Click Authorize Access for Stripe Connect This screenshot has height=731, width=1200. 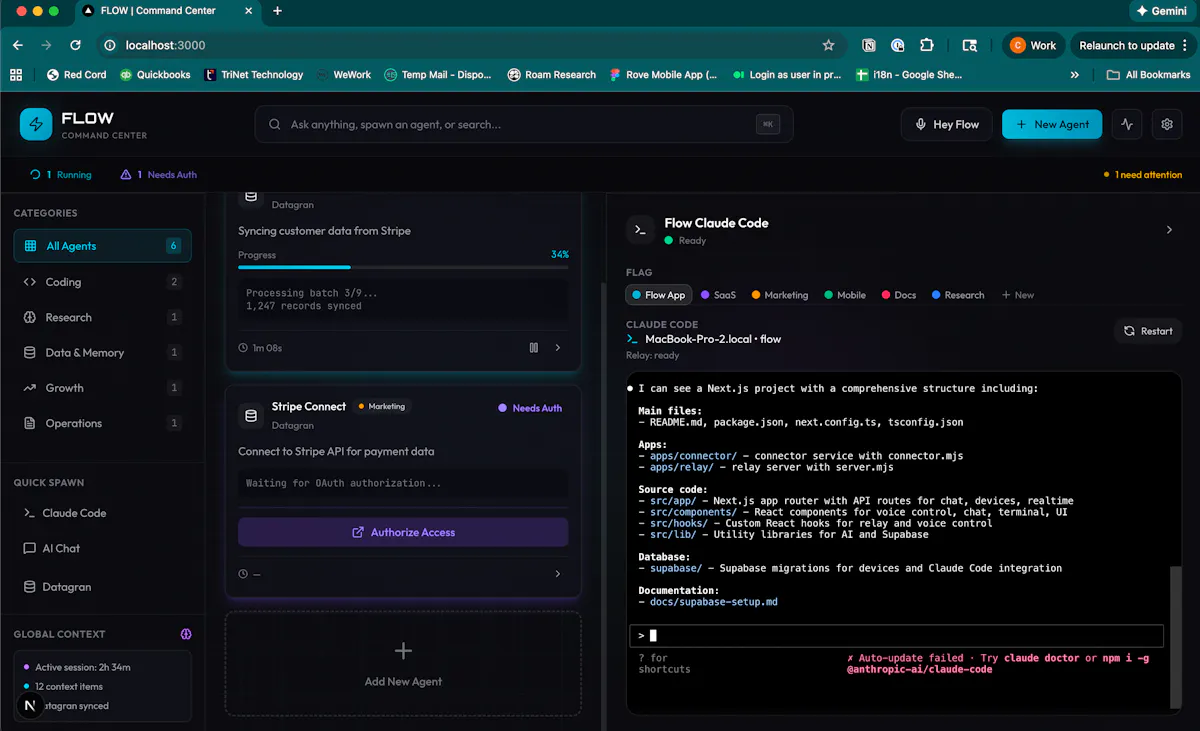403,532
